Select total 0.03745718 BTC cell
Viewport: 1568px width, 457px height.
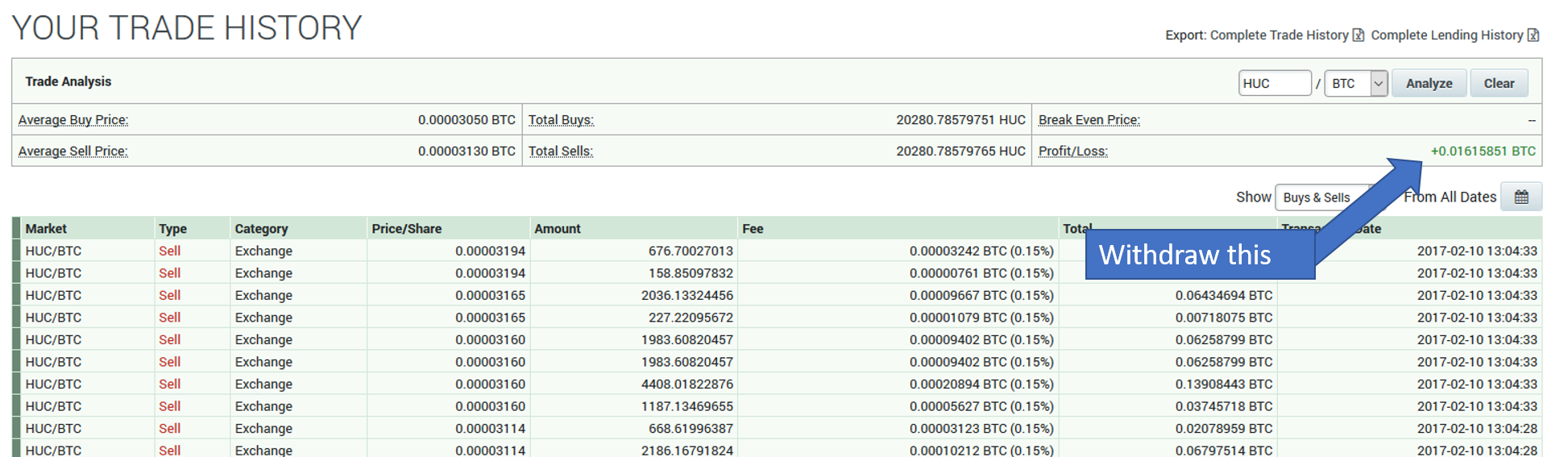pos(1224,406)
